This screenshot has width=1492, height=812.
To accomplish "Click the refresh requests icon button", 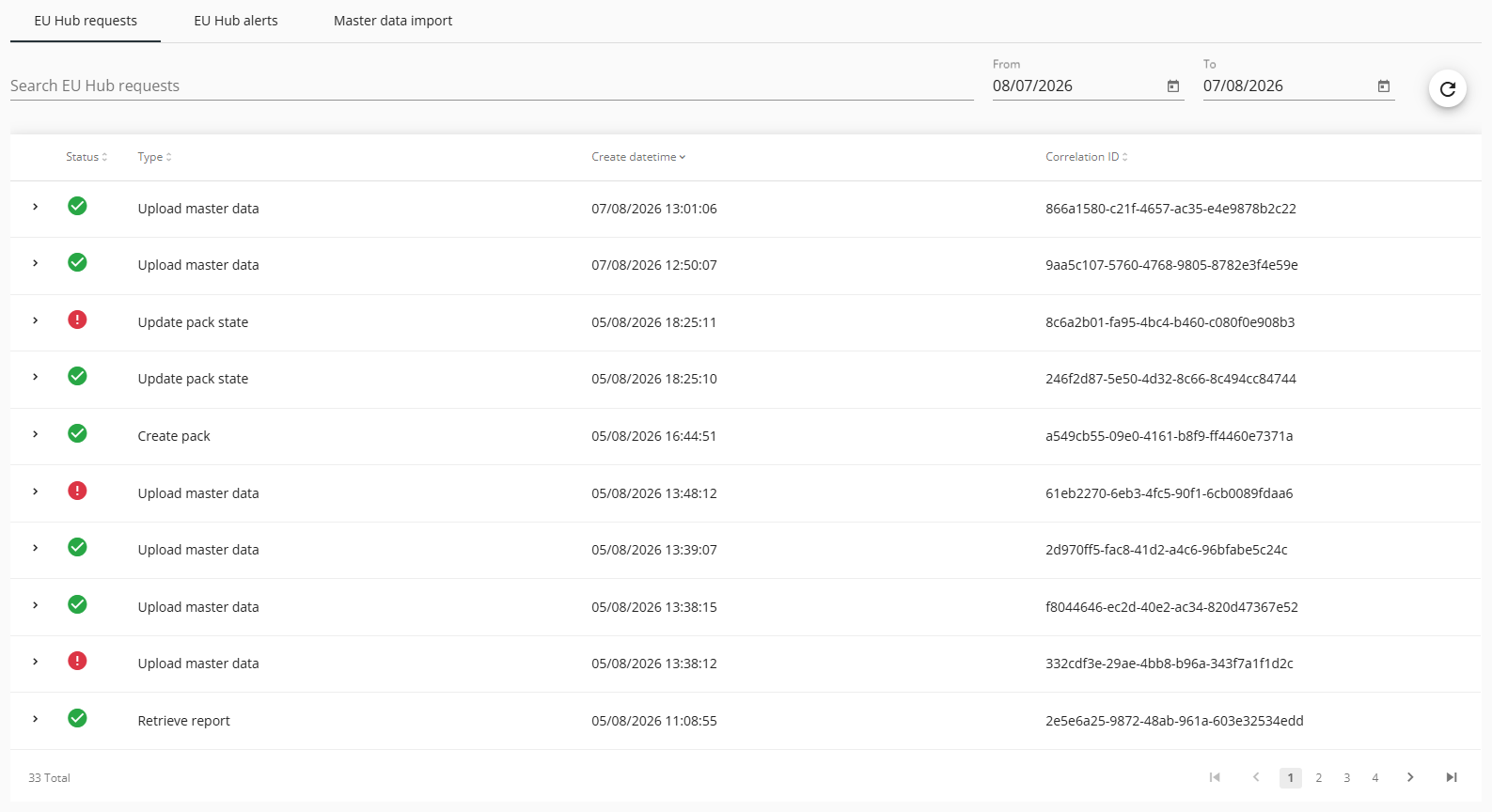I will (x=1447, y=88).
